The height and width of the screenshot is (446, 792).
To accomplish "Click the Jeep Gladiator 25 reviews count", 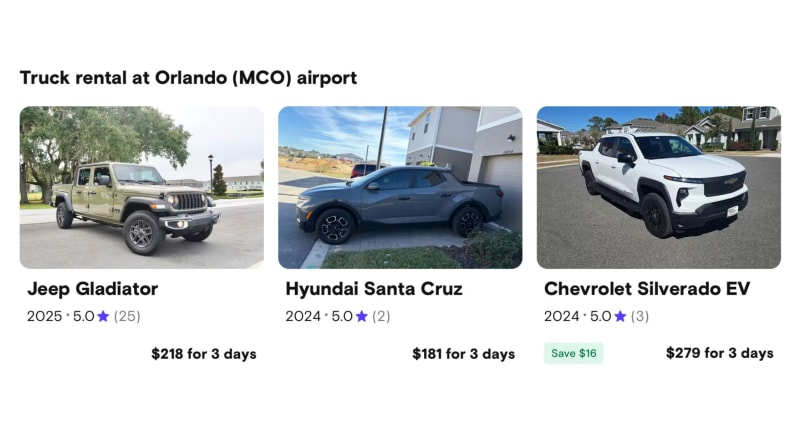I will 127,316.
